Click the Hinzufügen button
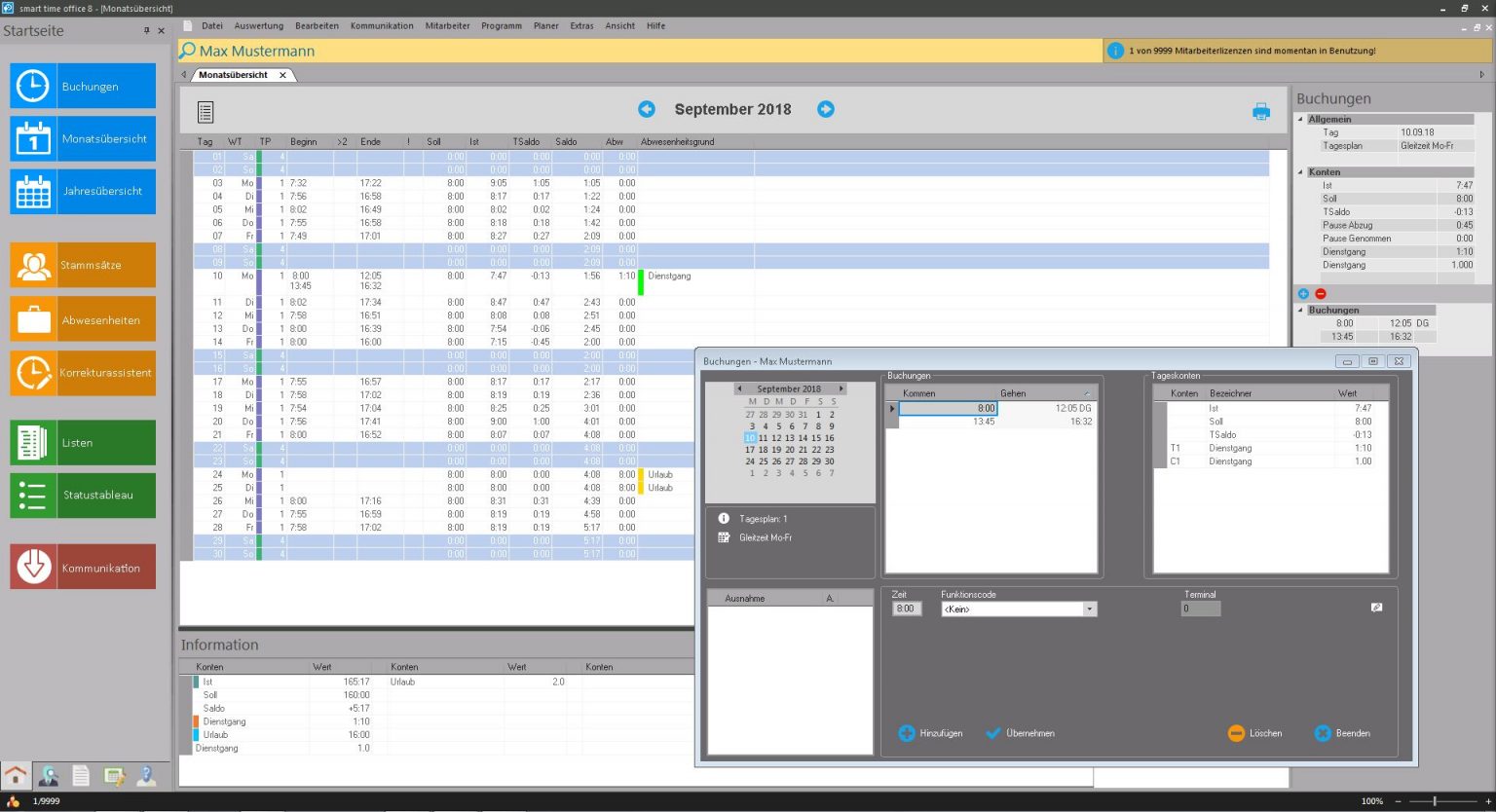 931,733
